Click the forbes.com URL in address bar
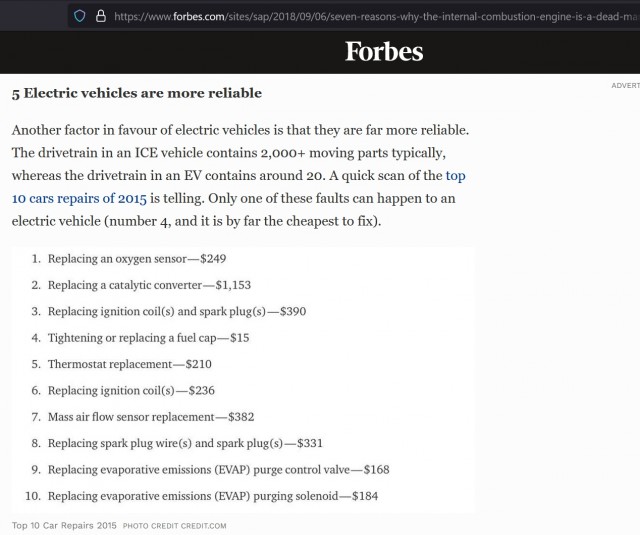 point(376,17)
